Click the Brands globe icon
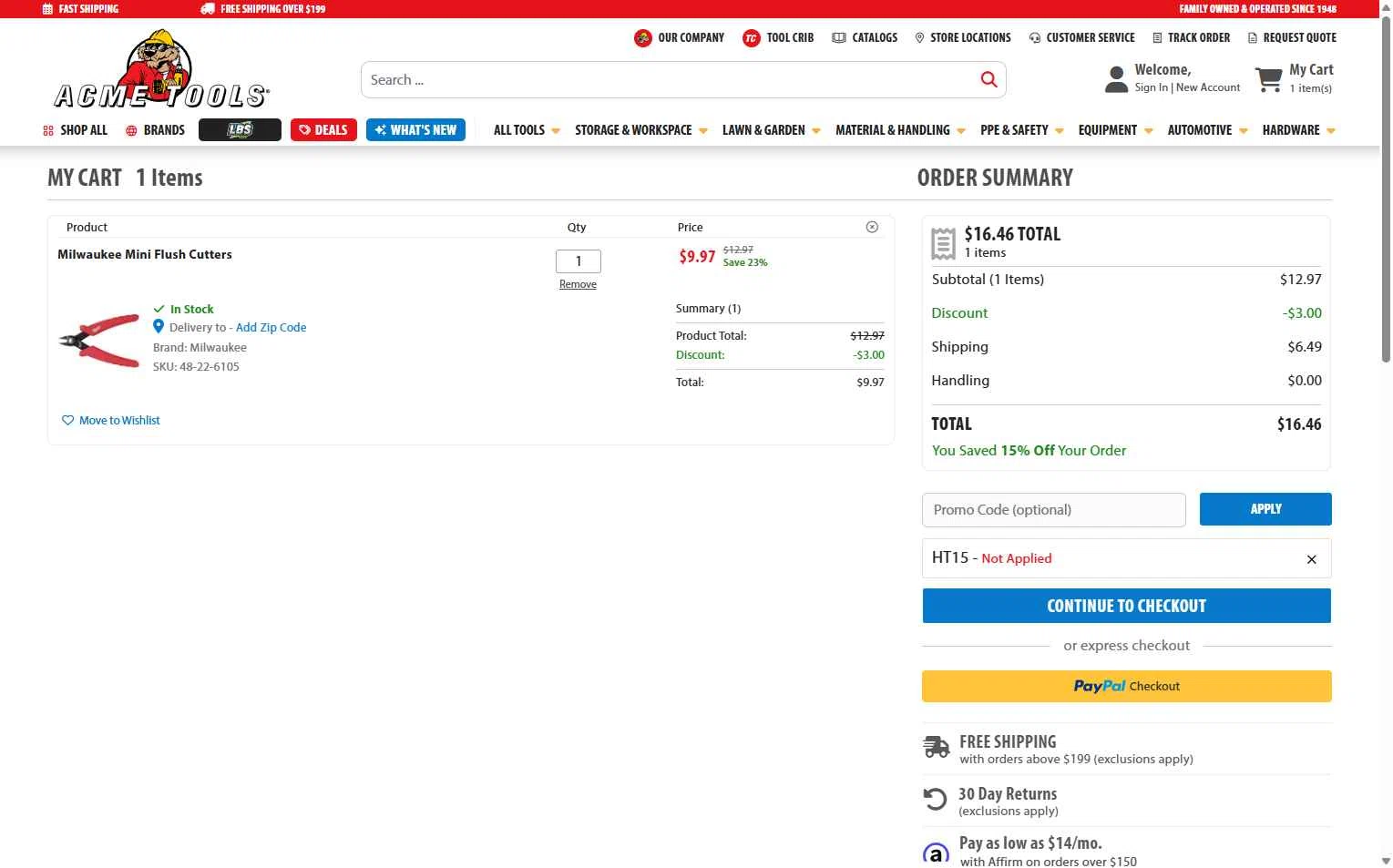This screenshot has width=1393, height=868. click(131, 131)
